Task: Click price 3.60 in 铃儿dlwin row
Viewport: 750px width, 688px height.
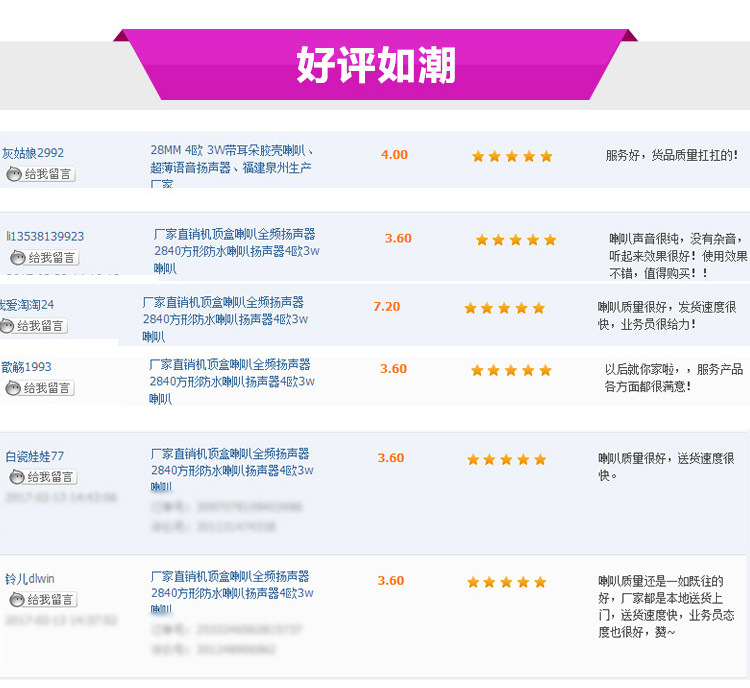Action: [x=391, y=580]
